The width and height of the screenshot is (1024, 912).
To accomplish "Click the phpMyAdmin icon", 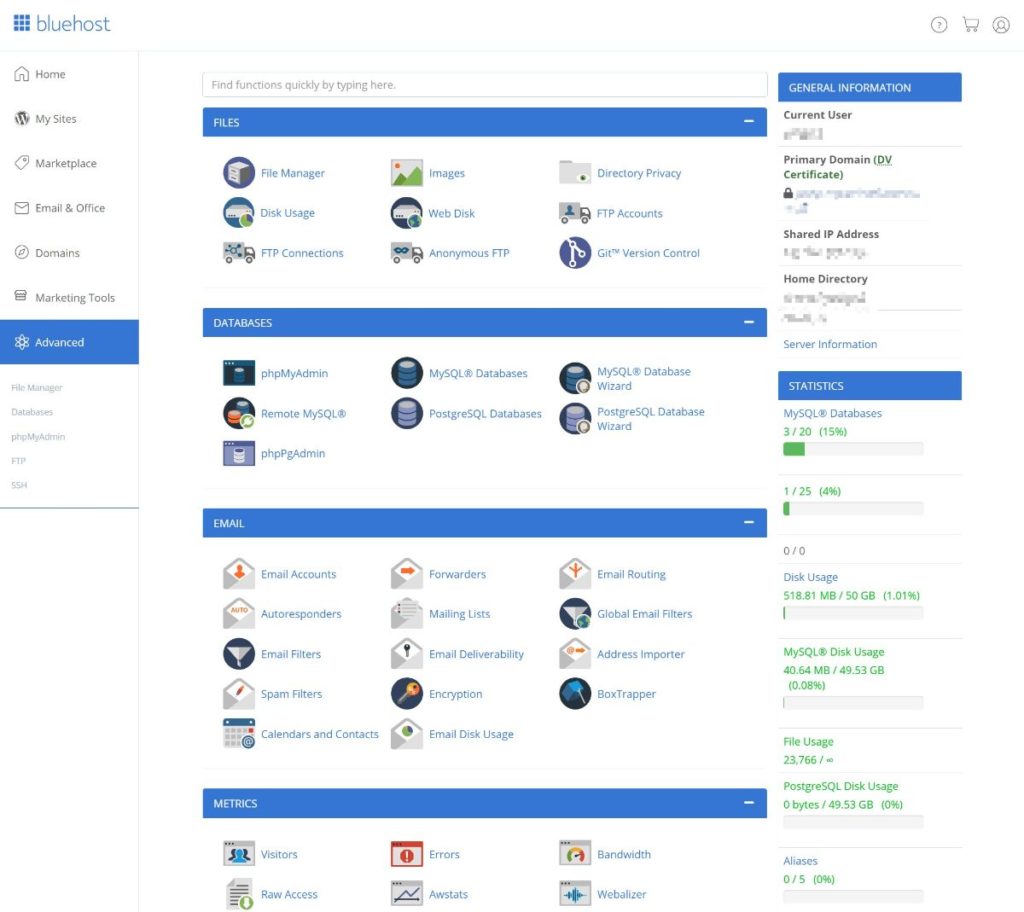I will (x=239, y=373).
